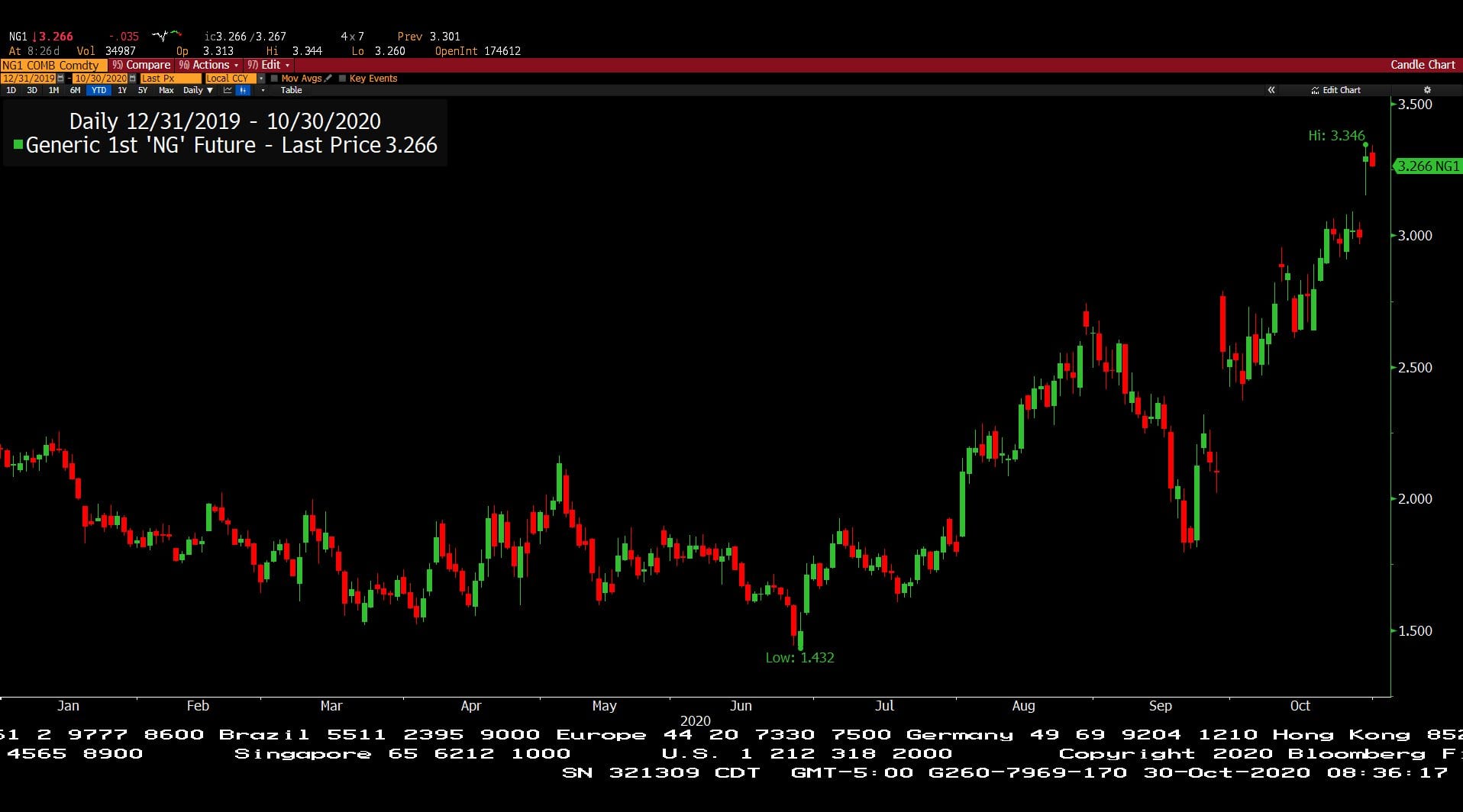Click the Aug x-axis label
The image size is (1463, 812).
(x=1023, y=706)
